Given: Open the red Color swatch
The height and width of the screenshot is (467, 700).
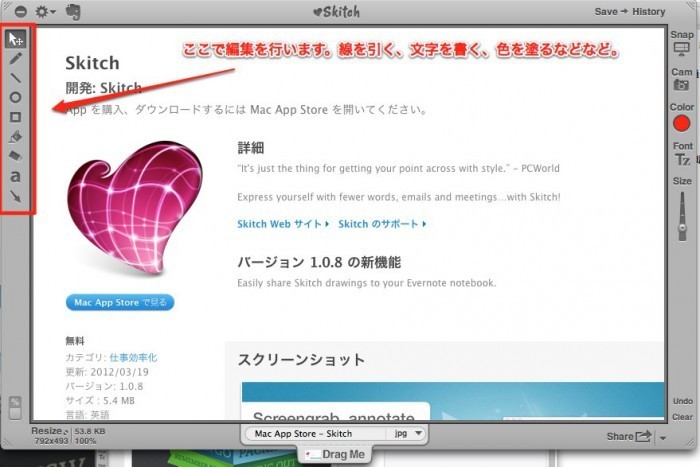Looking at the screenshot, I should click(x=681, y=124).
